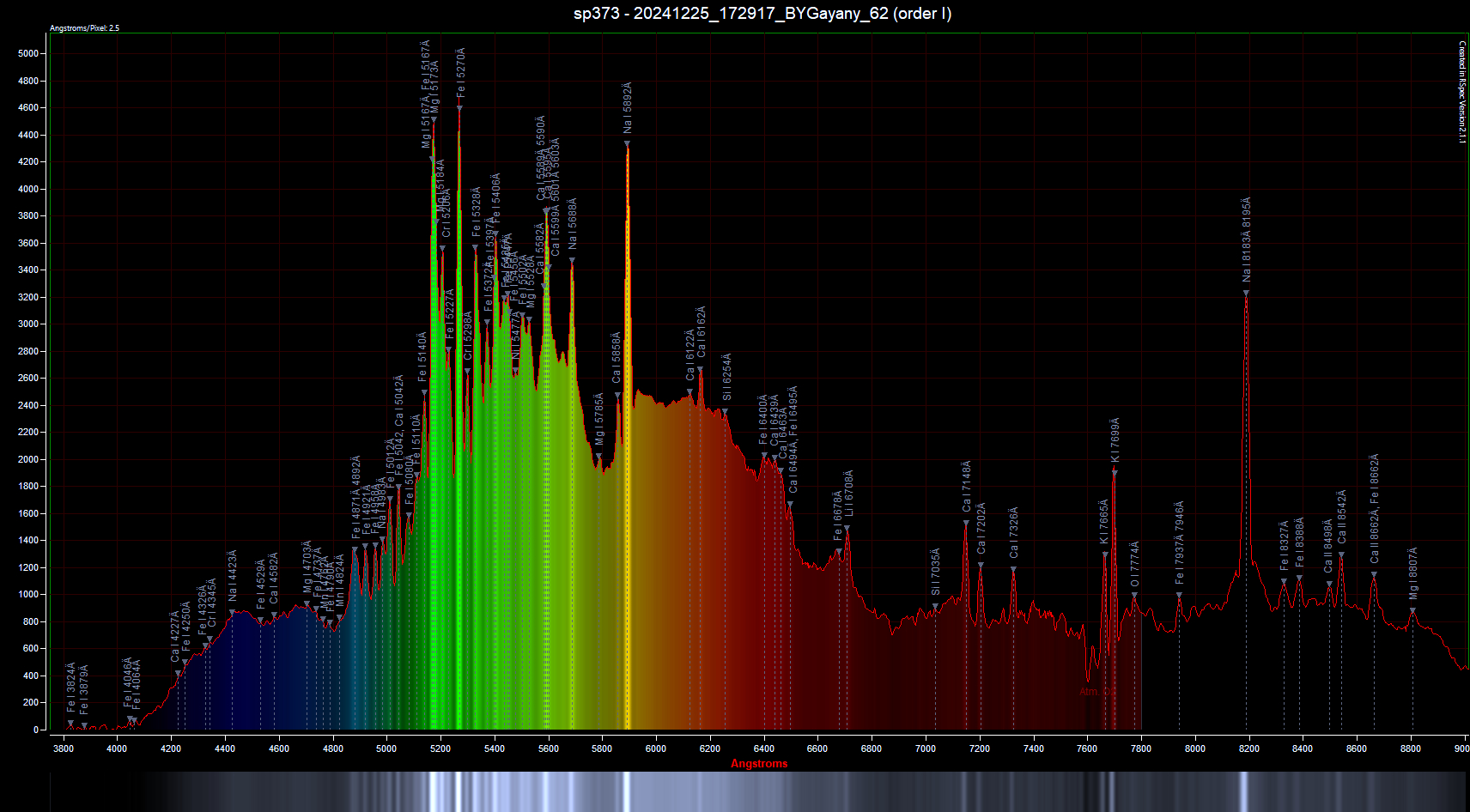Select the Ca I 7148Å line marker
The height and width of the screenshot is (812, 1470).
pos(966,522)
